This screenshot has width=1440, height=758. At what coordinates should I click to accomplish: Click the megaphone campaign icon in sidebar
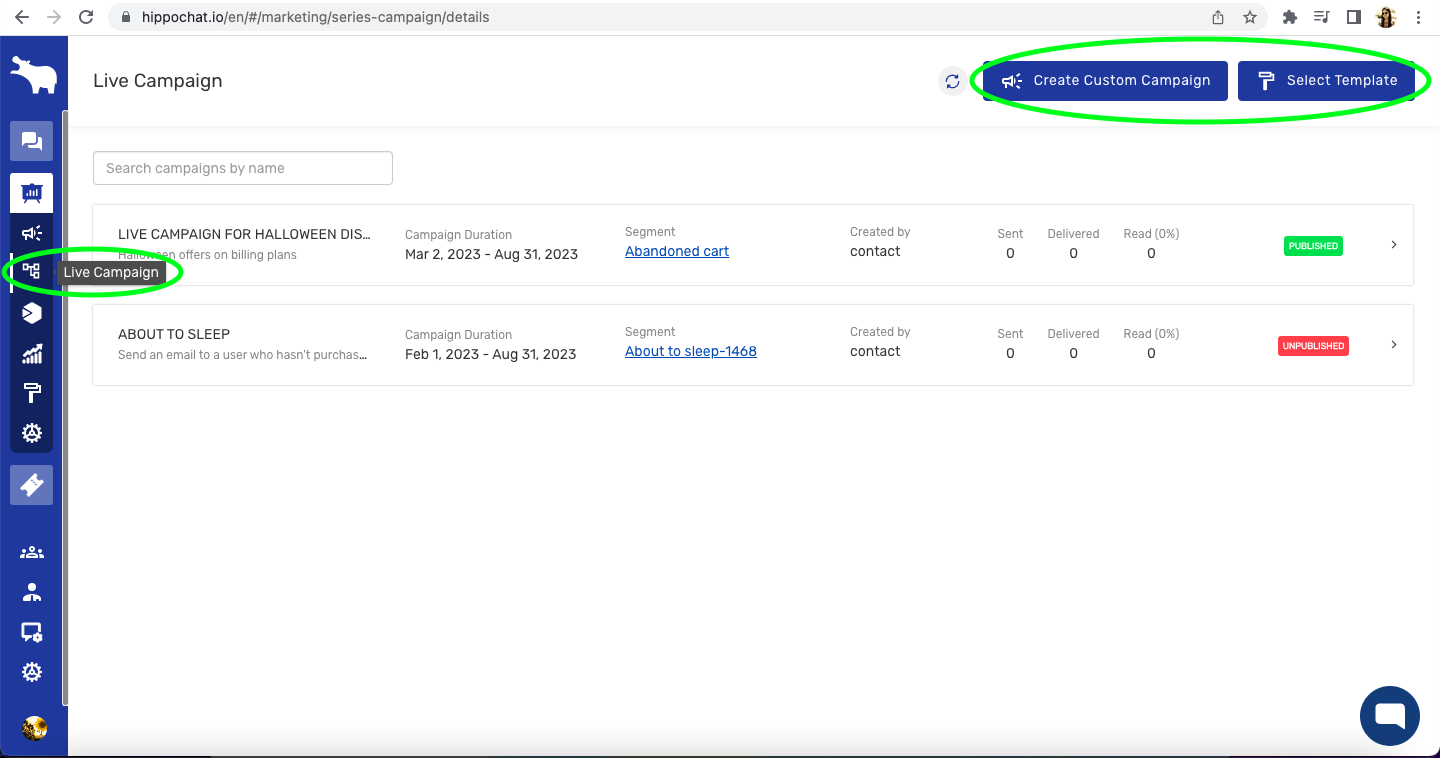31,233
